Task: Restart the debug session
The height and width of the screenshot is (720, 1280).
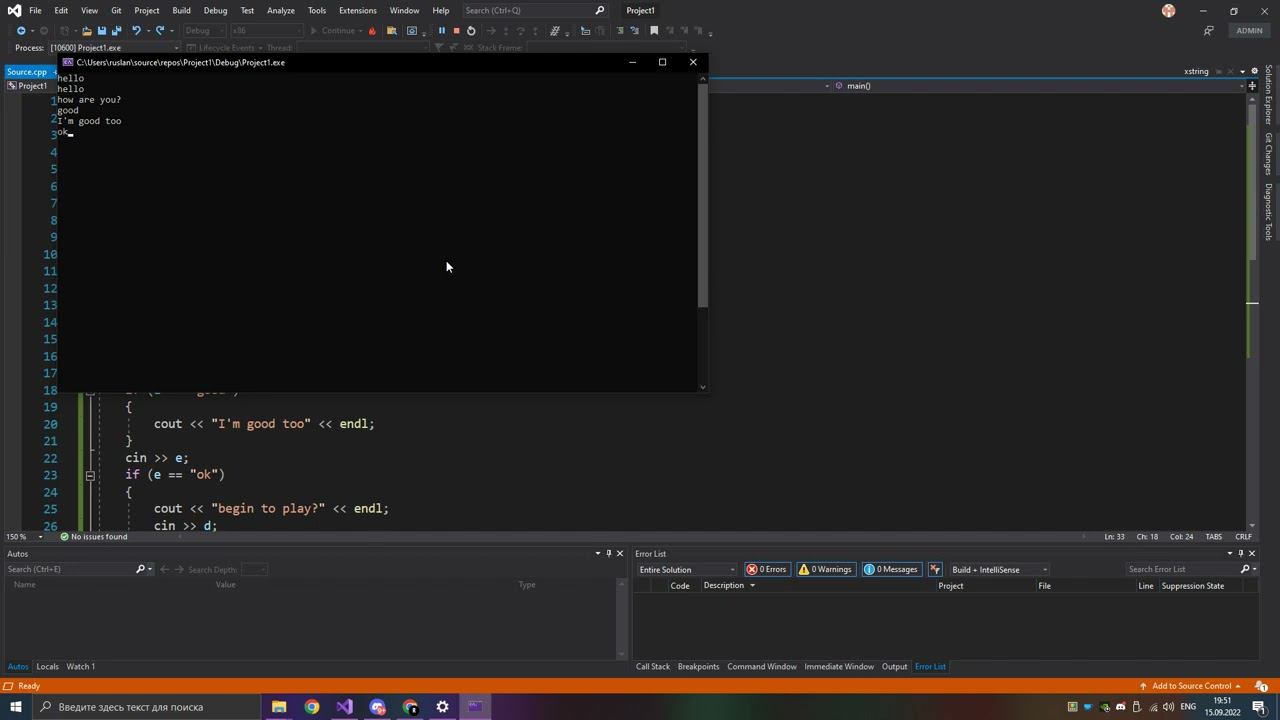Action: [x=471, y=30]
